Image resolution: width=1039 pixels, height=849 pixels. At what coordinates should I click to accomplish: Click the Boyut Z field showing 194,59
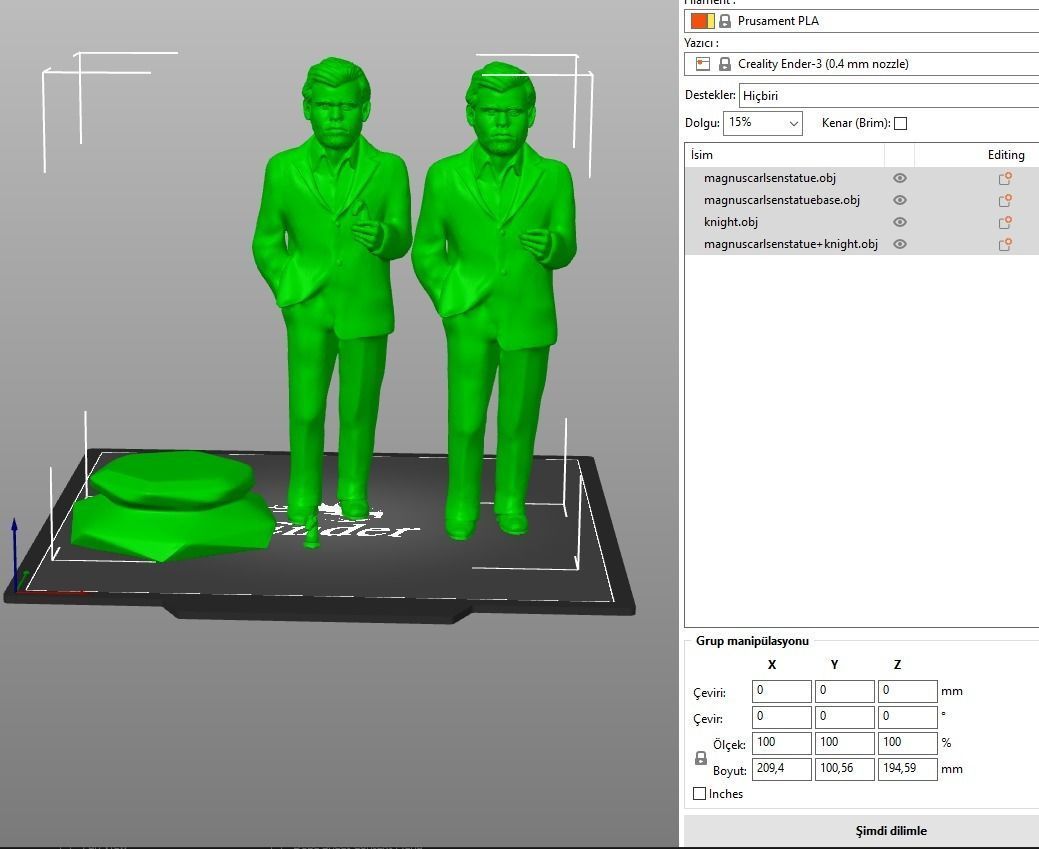point(908,769)
